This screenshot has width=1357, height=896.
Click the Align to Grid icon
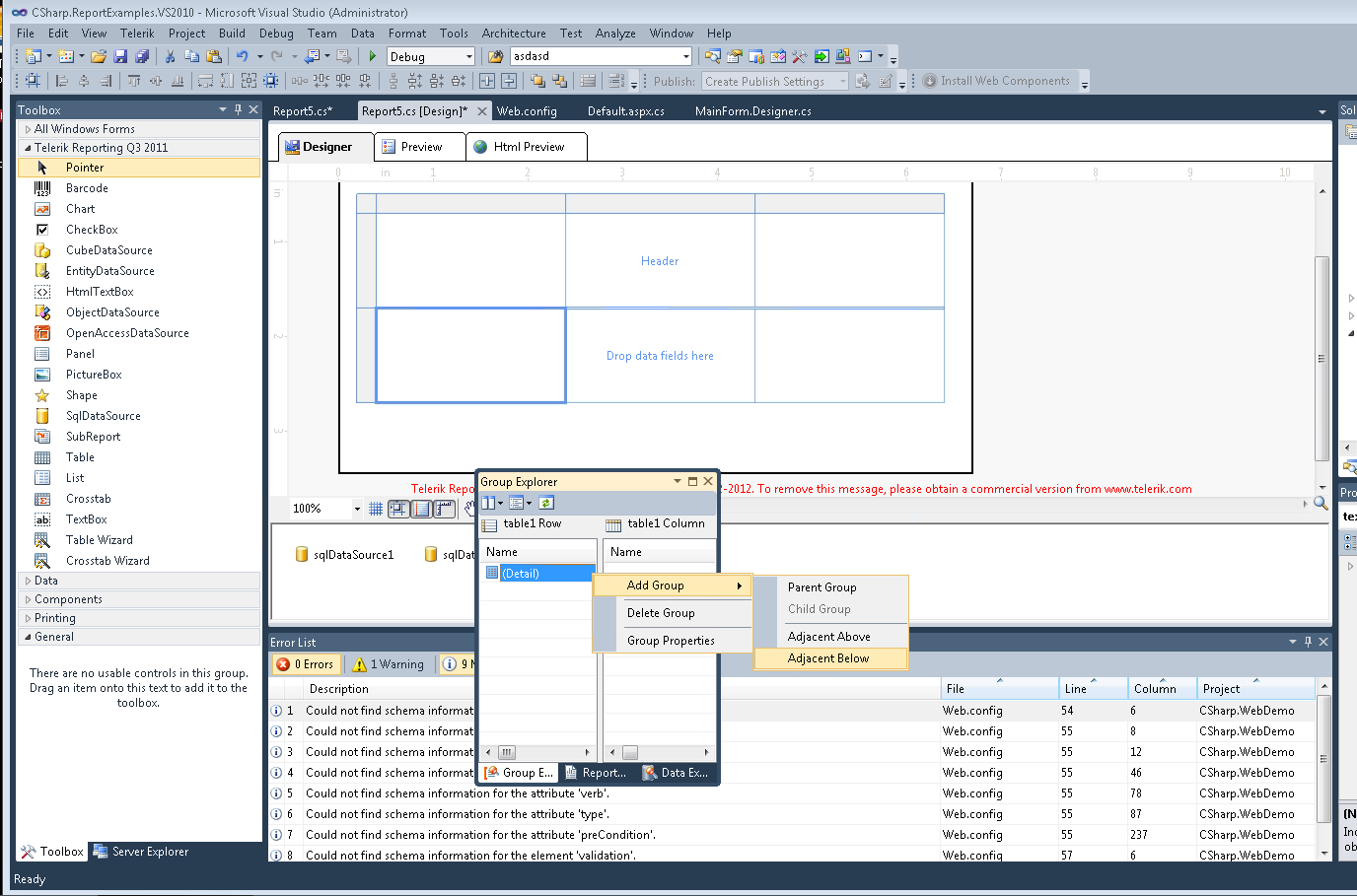[x=33, y=81]
